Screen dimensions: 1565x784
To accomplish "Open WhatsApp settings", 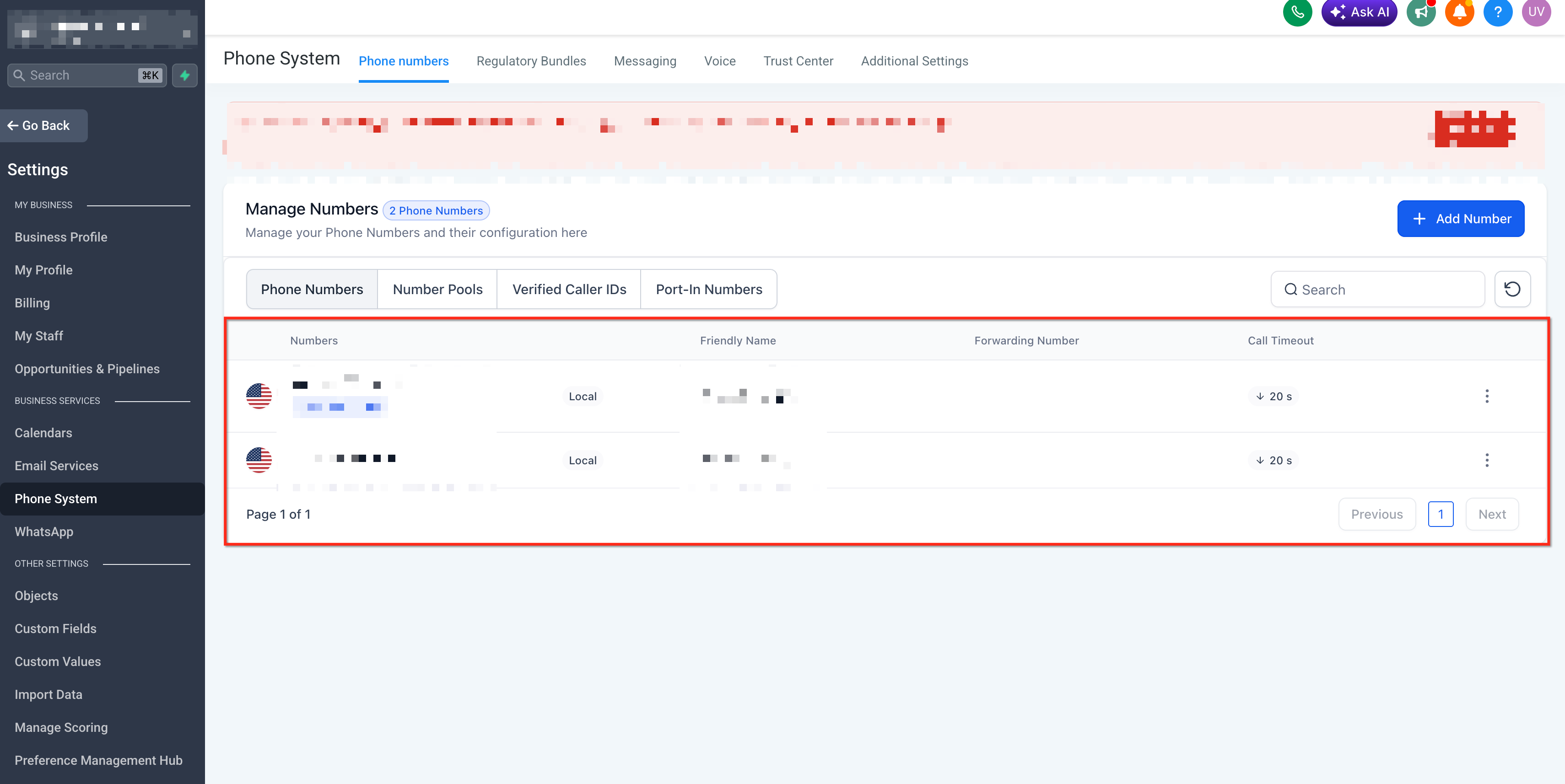I will point(44,532).
